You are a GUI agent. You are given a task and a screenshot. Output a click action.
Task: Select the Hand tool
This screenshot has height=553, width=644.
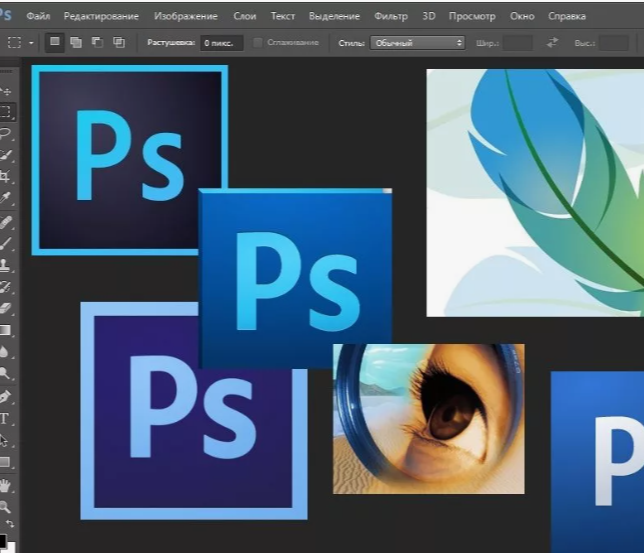click(5, 486)
